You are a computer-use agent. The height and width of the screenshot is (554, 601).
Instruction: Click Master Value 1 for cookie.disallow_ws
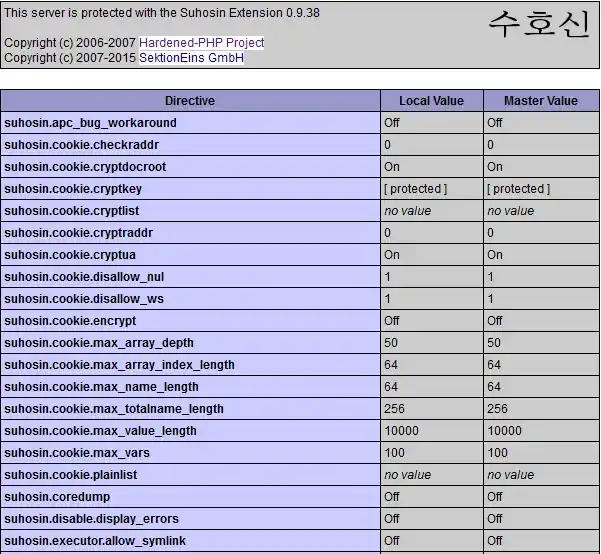pos(491,299)
